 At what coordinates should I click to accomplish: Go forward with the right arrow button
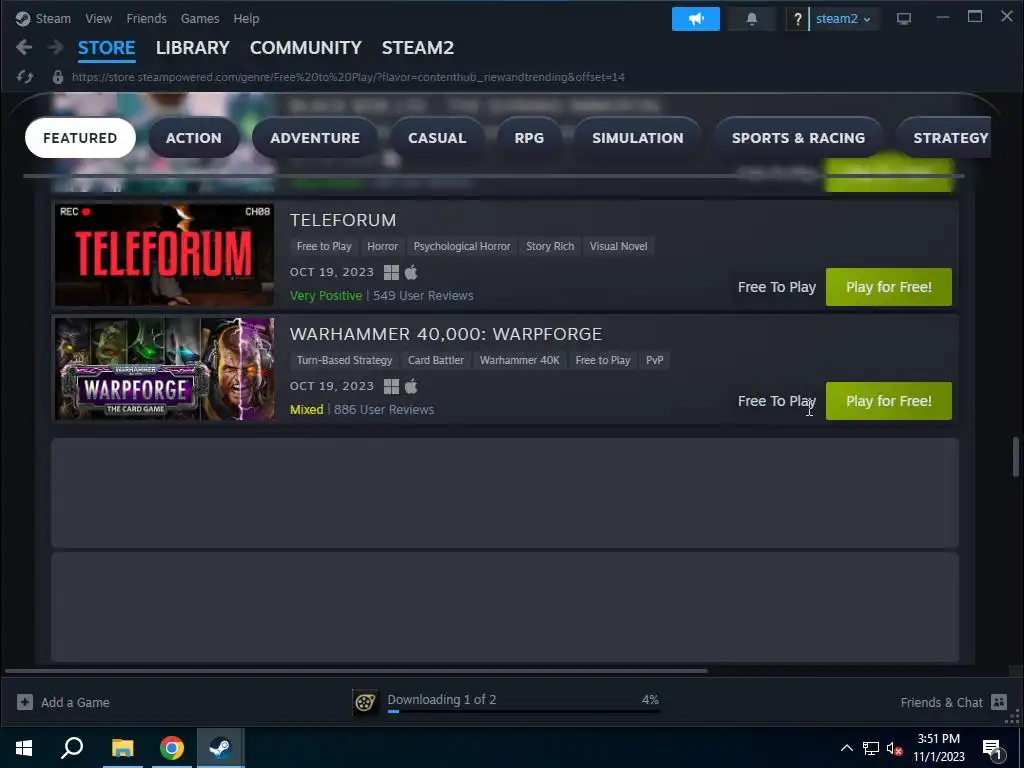coord(56,47)
